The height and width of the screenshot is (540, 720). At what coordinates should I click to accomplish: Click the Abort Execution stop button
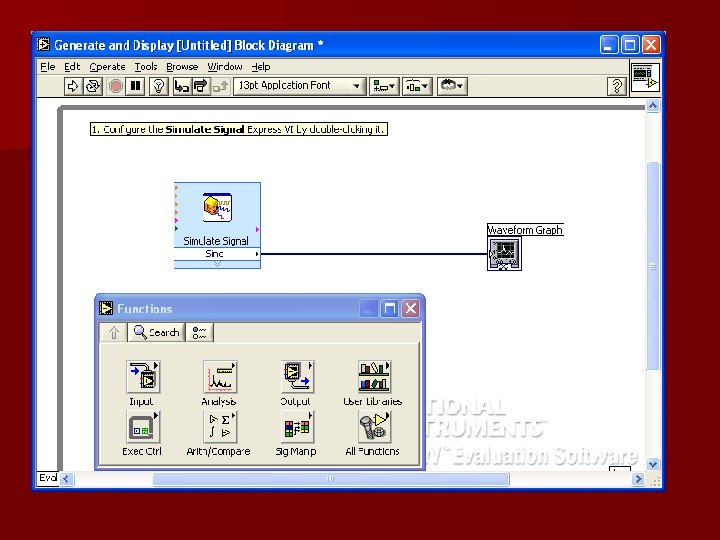115,86
